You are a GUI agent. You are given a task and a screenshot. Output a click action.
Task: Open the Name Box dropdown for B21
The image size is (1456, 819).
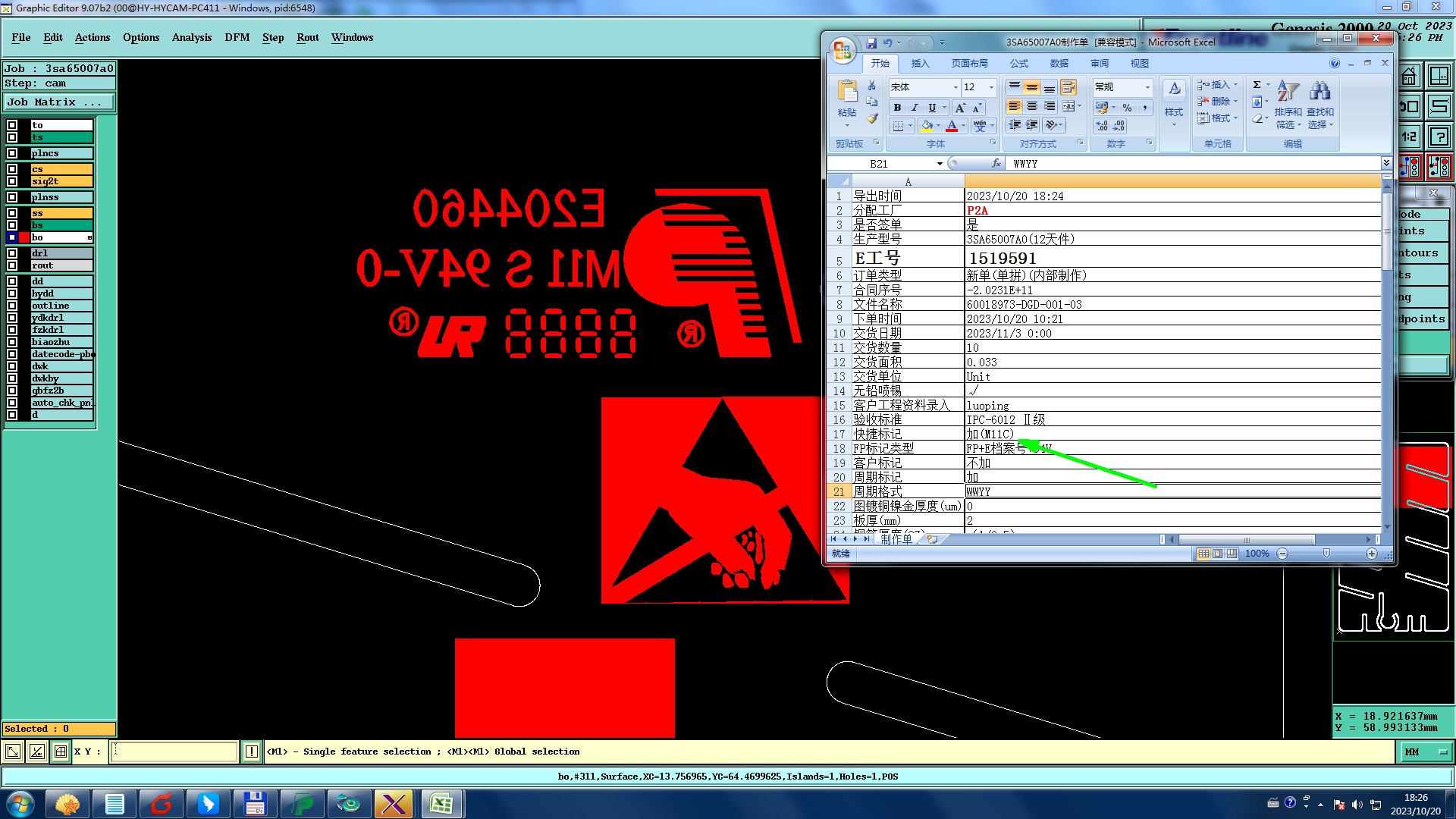tap(940, 164)
